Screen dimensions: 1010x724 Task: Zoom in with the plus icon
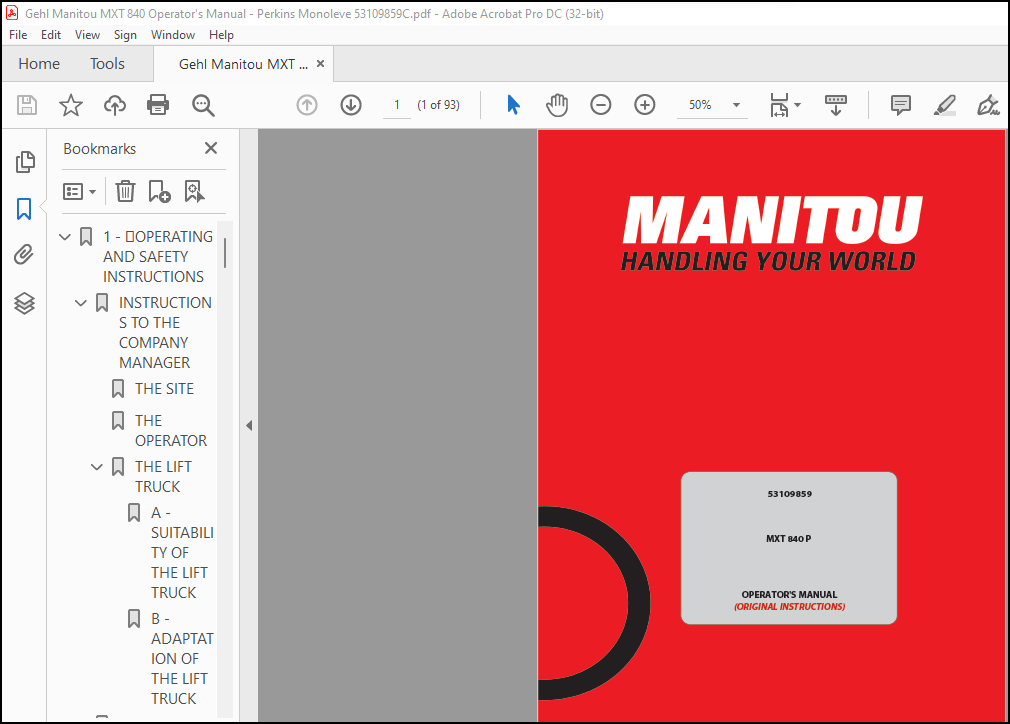645,104
